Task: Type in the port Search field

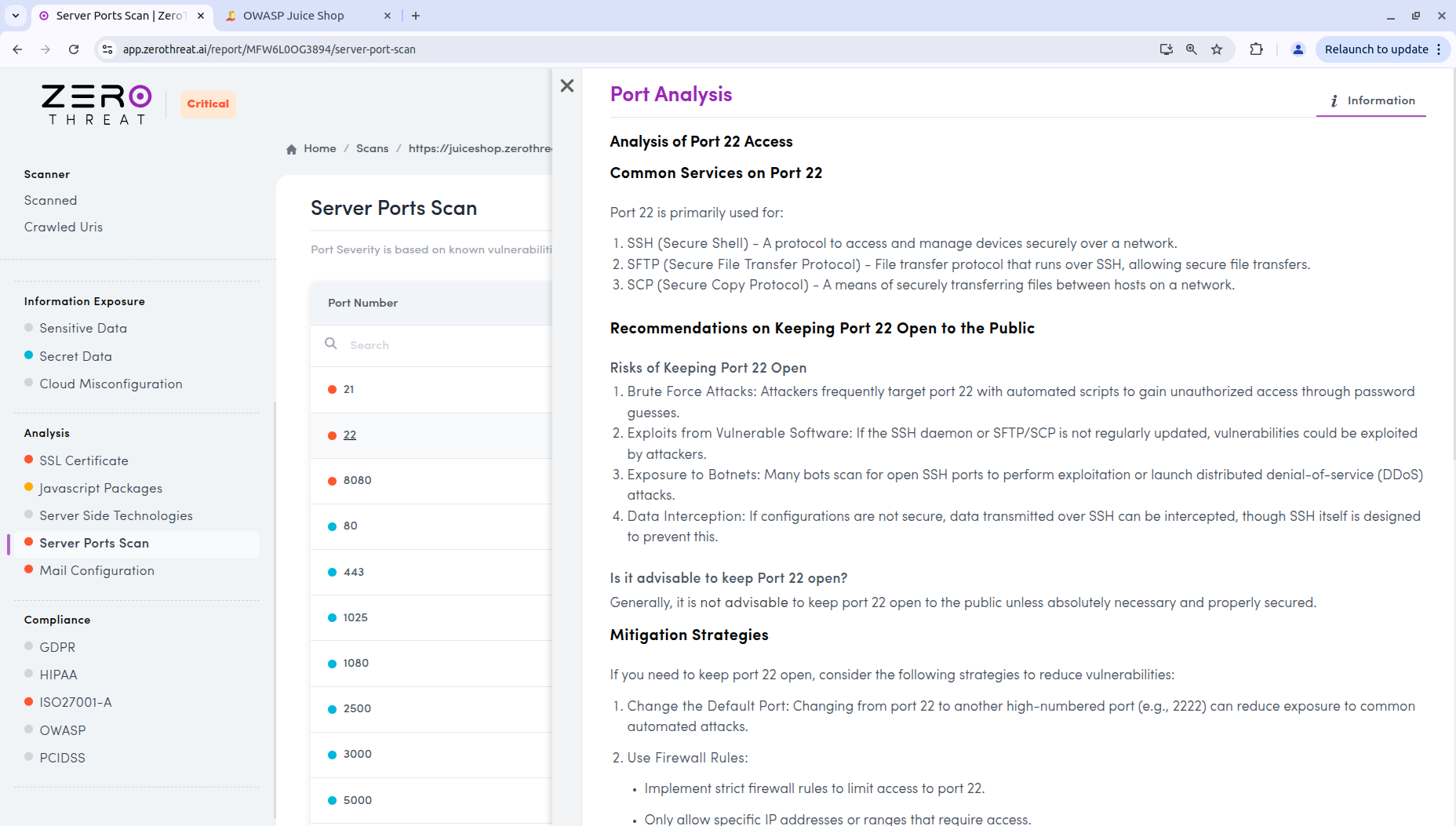Action: tap(439, 345)
